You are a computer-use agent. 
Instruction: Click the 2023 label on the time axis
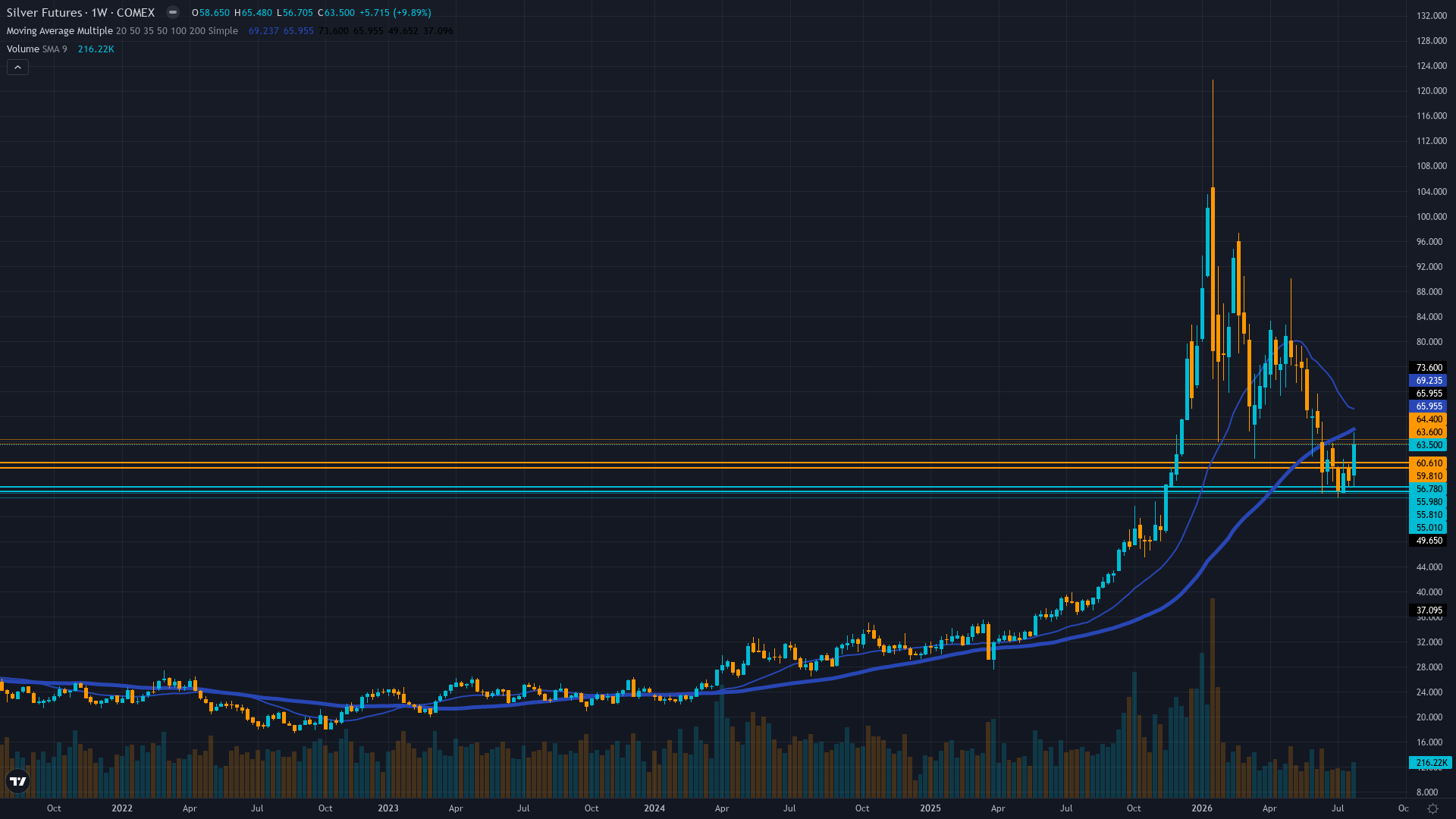(x=388, y=808)
